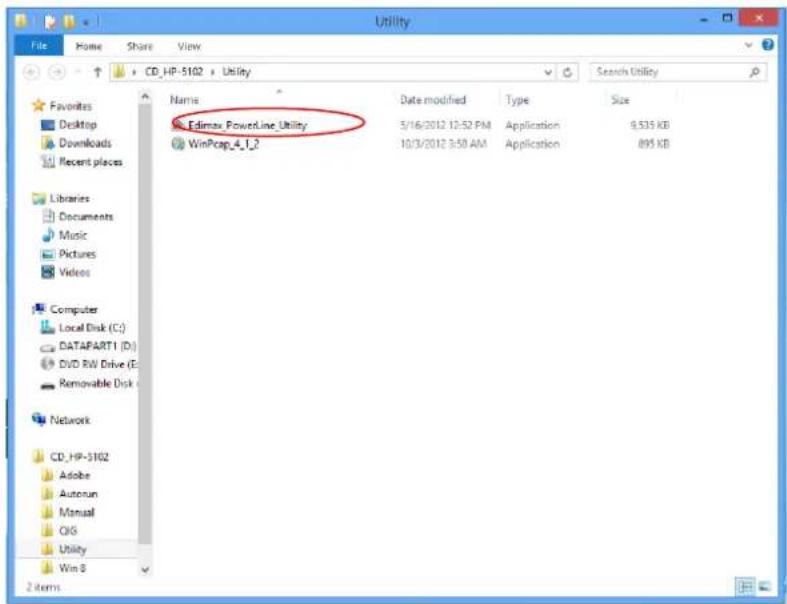The height and width of the screenshot is (604, 787).
Task: Click the Network icon in sidebar
Action: point(39,419)
